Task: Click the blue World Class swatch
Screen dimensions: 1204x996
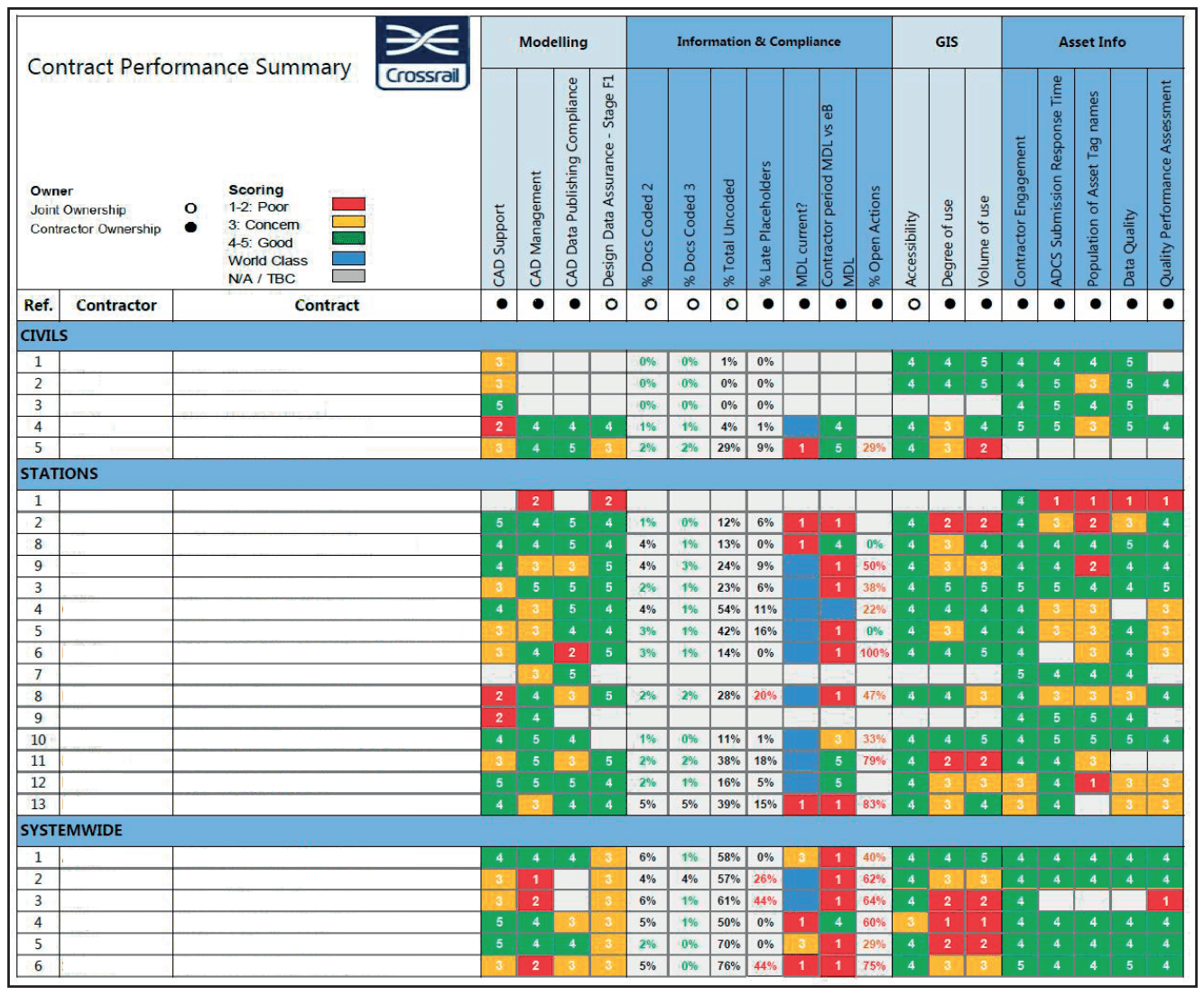Action: (x=348, y=258)
